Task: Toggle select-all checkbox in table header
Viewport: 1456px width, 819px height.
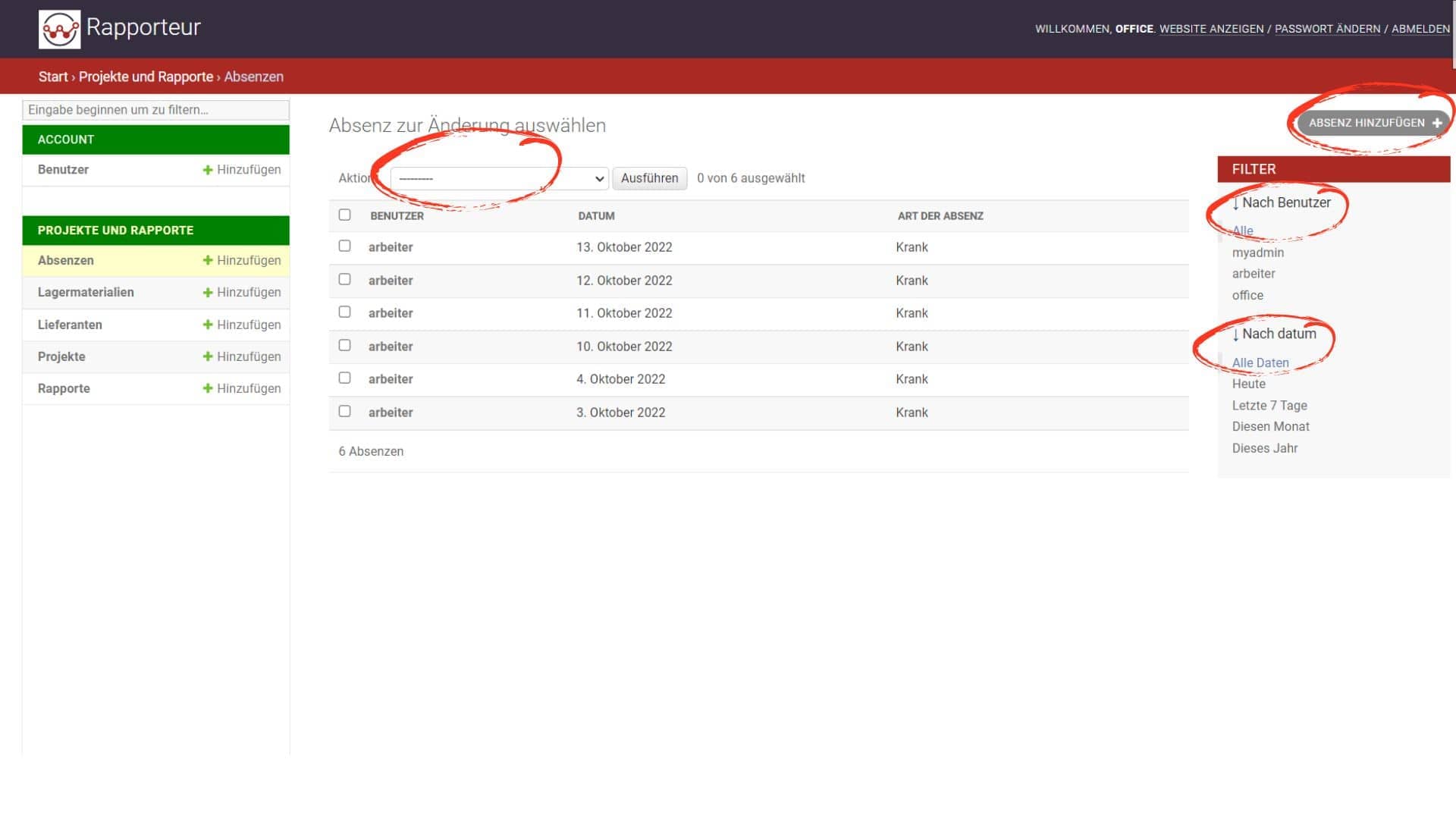Action: 344,215
